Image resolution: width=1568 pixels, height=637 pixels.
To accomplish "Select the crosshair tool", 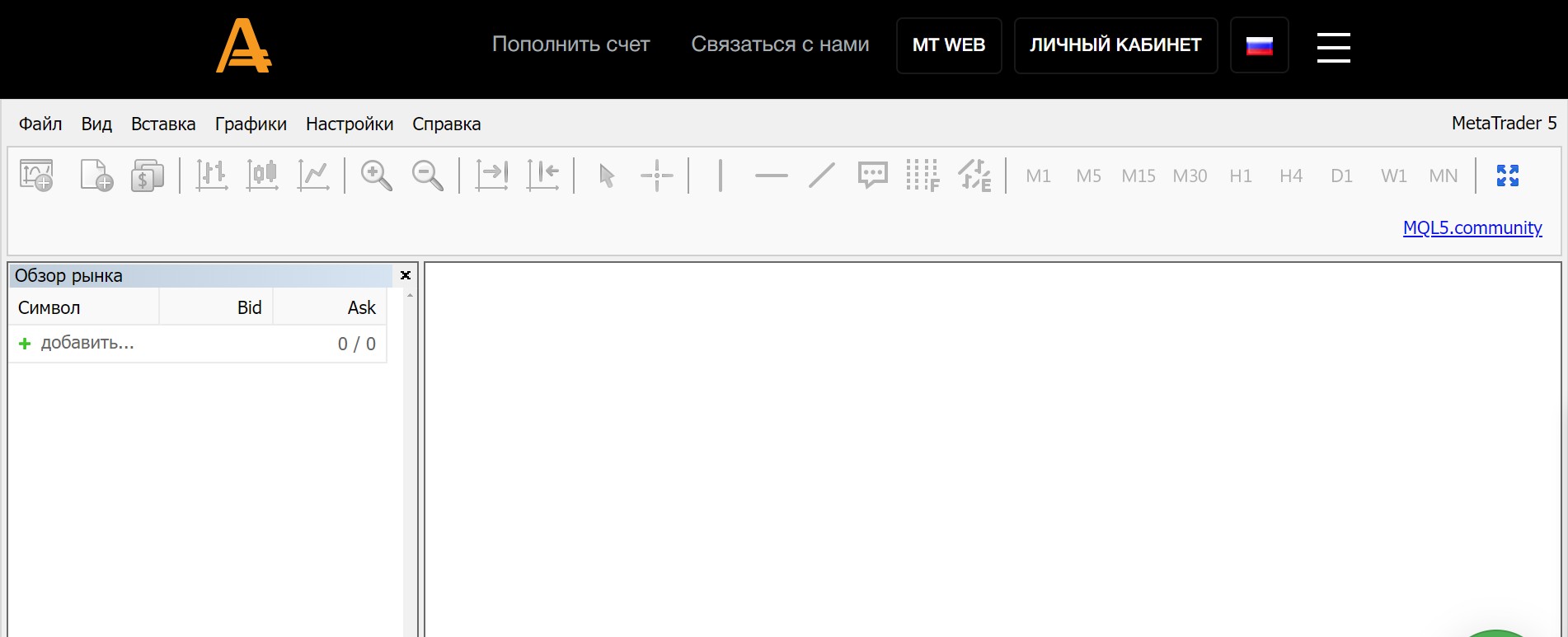I will (657, 175).
